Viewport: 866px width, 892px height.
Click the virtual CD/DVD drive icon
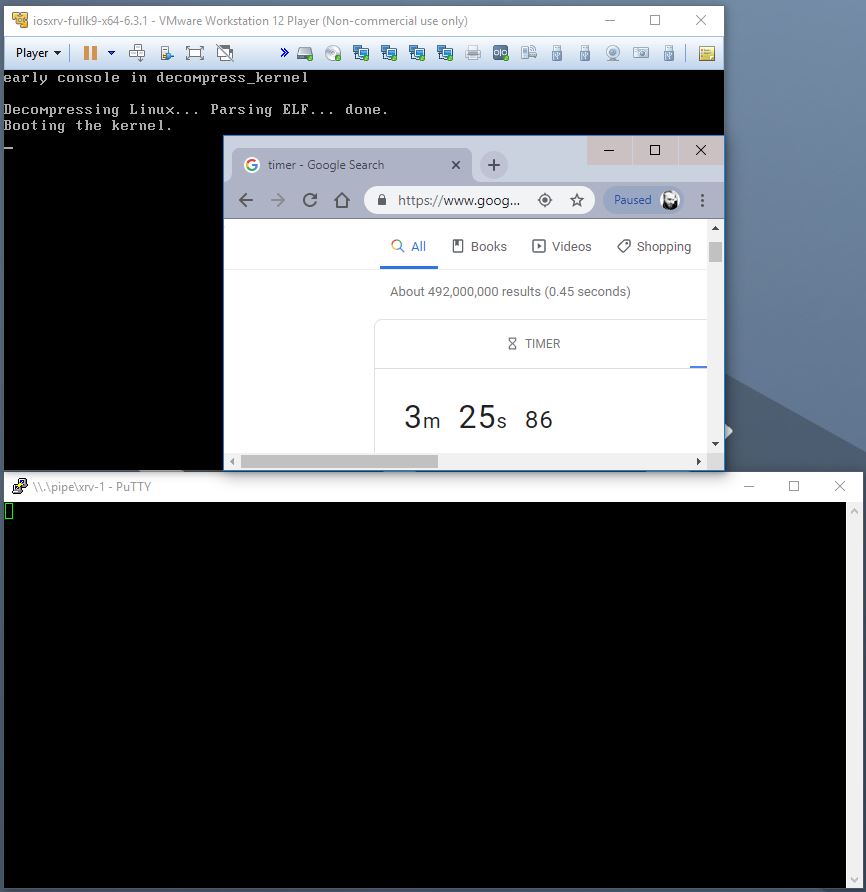[332, 52]
